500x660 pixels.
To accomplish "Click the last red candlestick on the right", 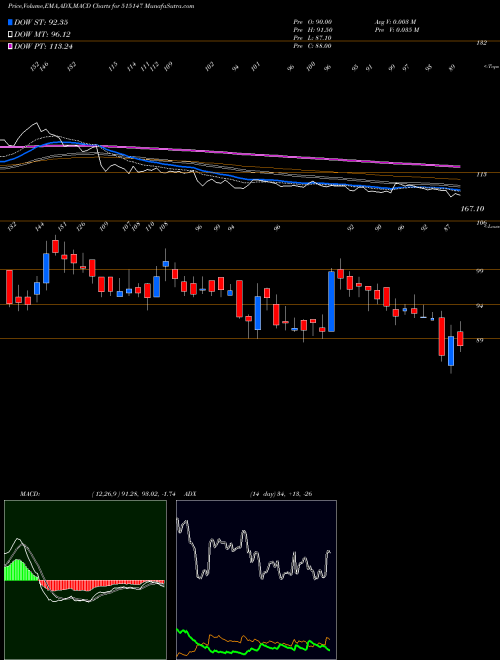I will click(x=460, y=338).
